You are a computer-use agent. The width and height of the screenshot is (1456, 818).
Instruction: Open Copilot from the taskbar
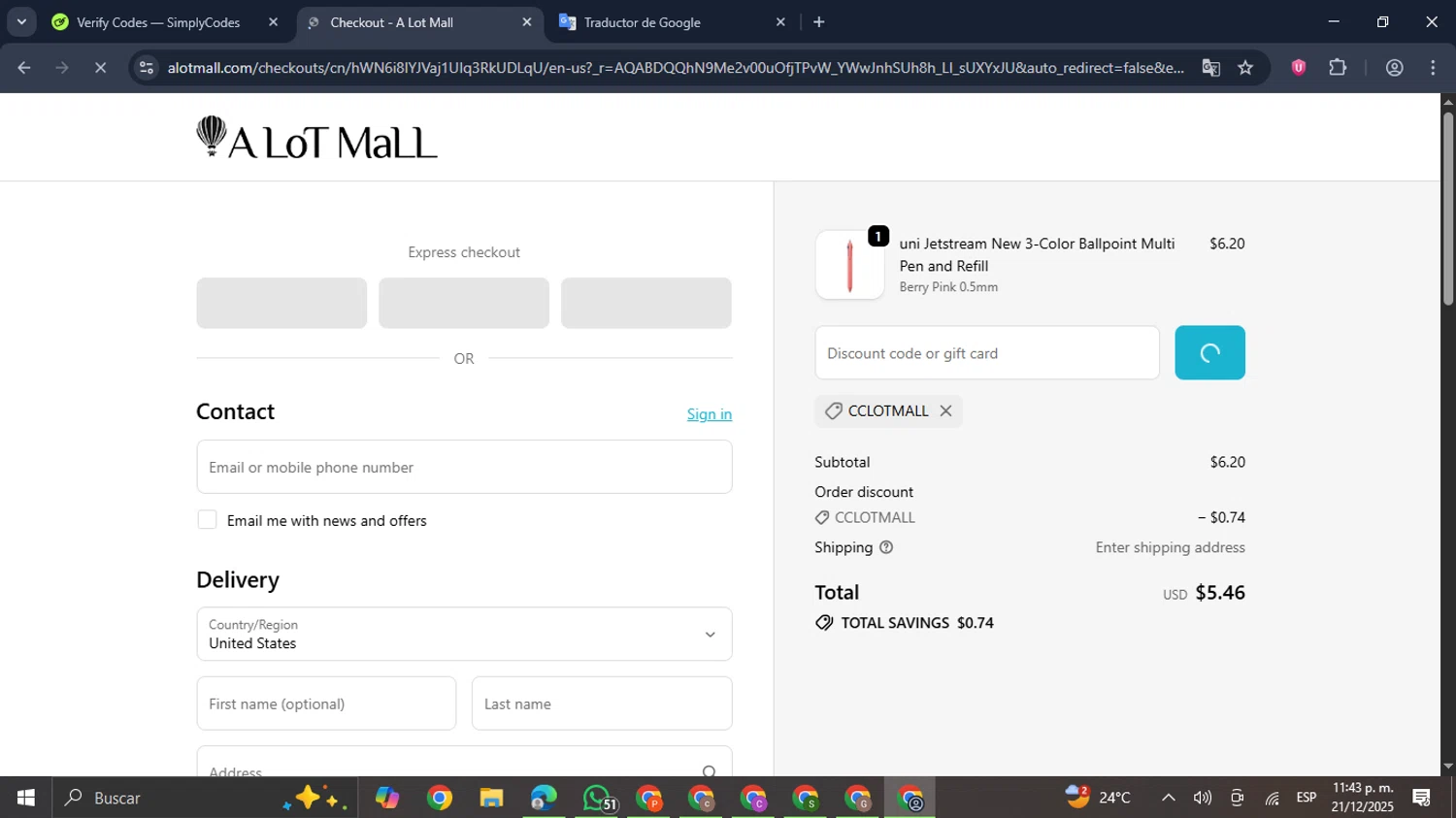click(x=387, y=798)
